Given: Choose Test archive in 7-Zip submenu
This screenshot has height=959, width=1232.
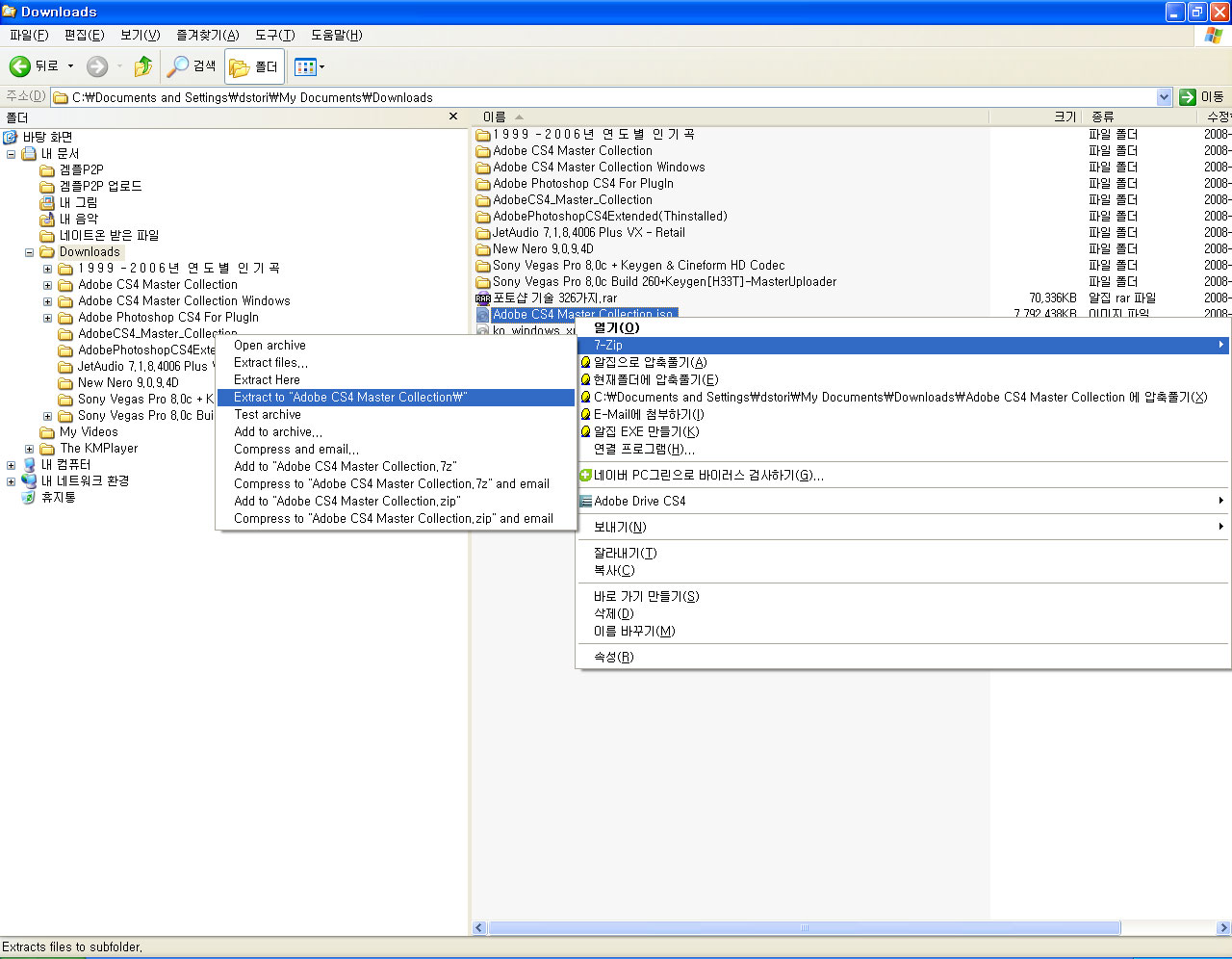Looking at the screenshot, I should [396, 414].
